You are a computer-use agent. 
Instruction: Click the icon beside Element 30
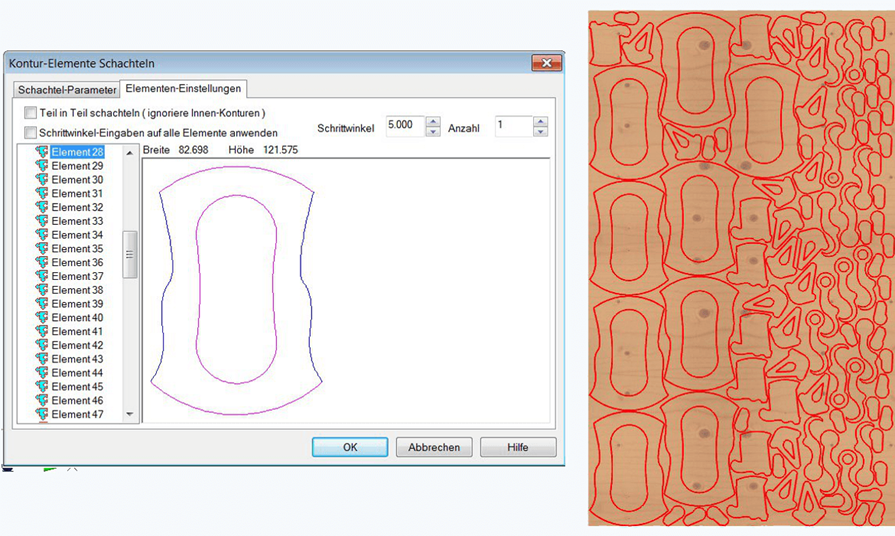[42, 179]
